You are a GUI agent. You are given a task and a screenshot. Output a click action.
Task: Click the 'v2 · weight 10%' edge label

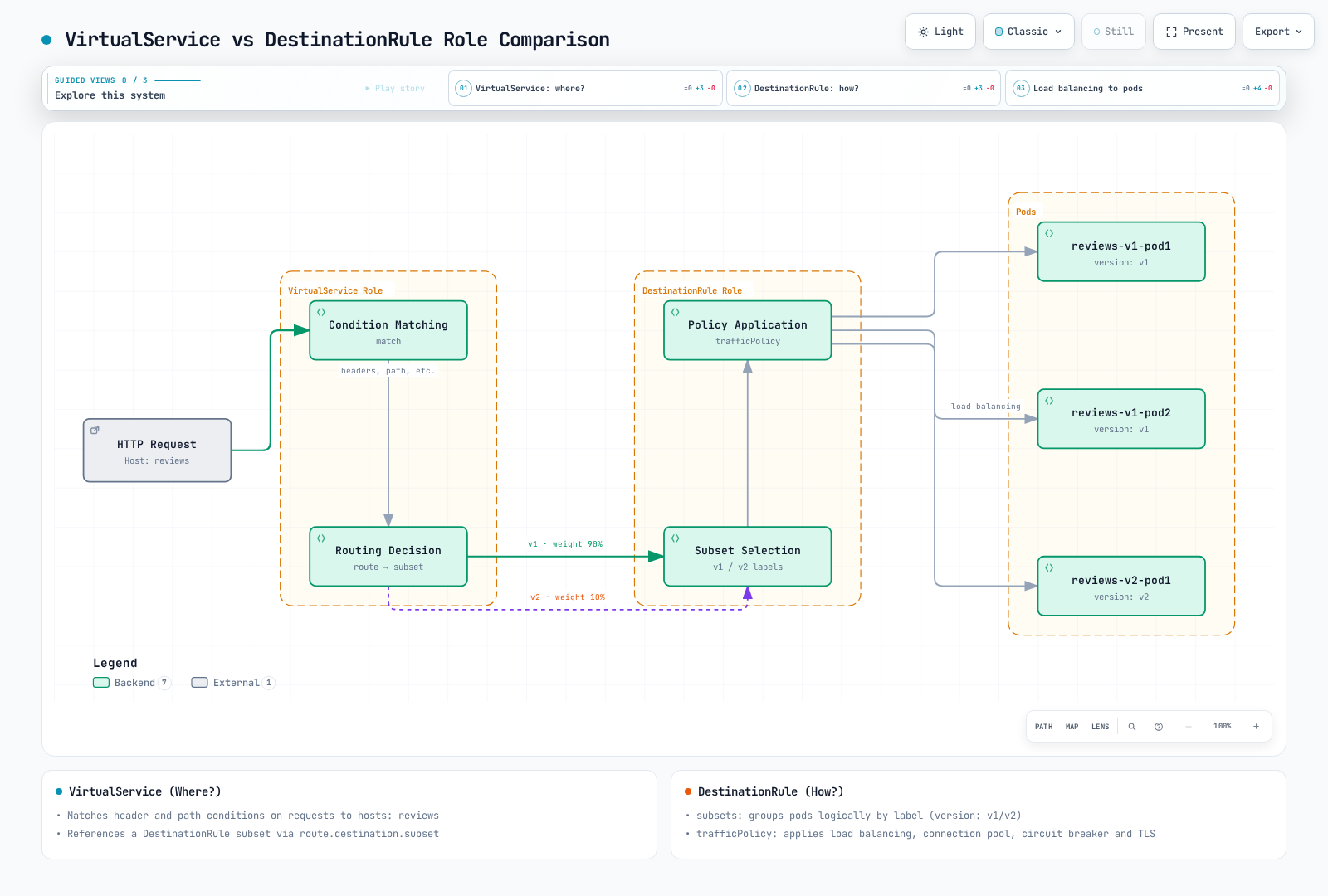click(x=568, y=597)
